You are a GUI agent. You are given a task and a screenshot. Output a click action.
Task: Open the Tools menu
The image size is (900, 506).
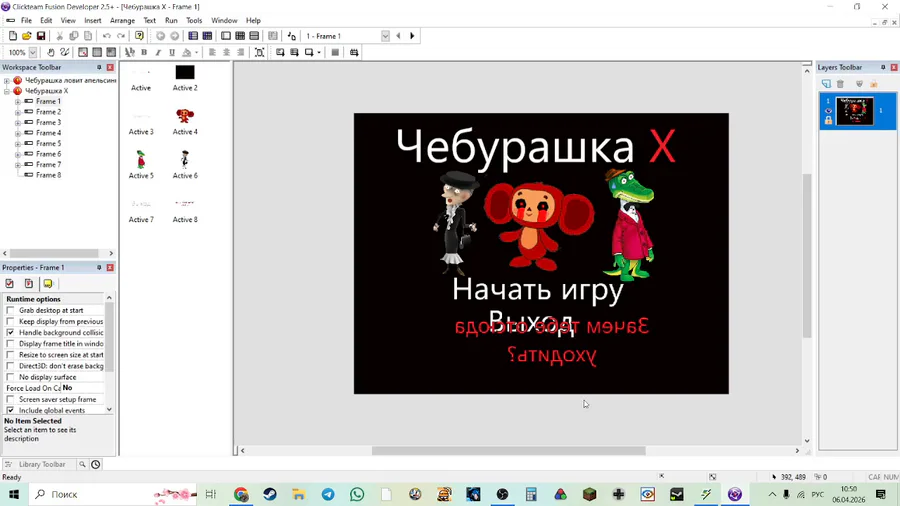pyautogui.click(x=194, y=20)
